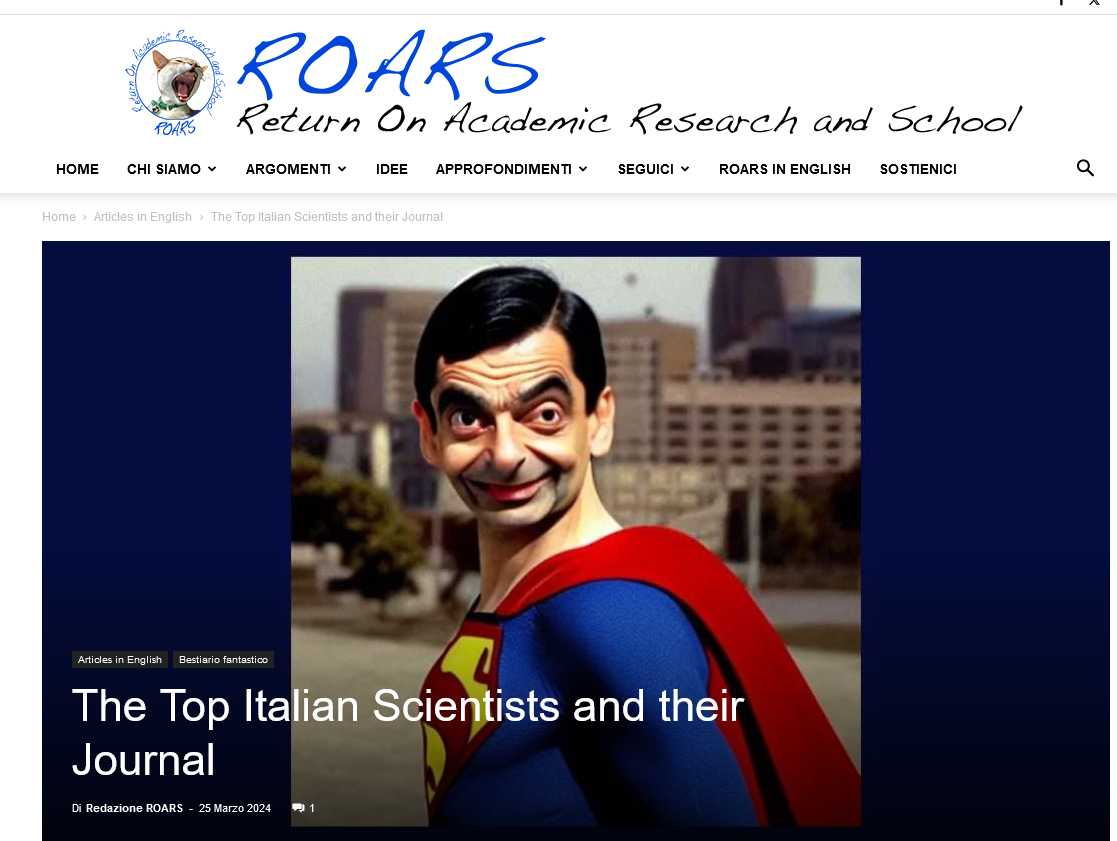The image size is (1117, 841).
Task: Select the Articles in English category tag
Action: [120, 659]
